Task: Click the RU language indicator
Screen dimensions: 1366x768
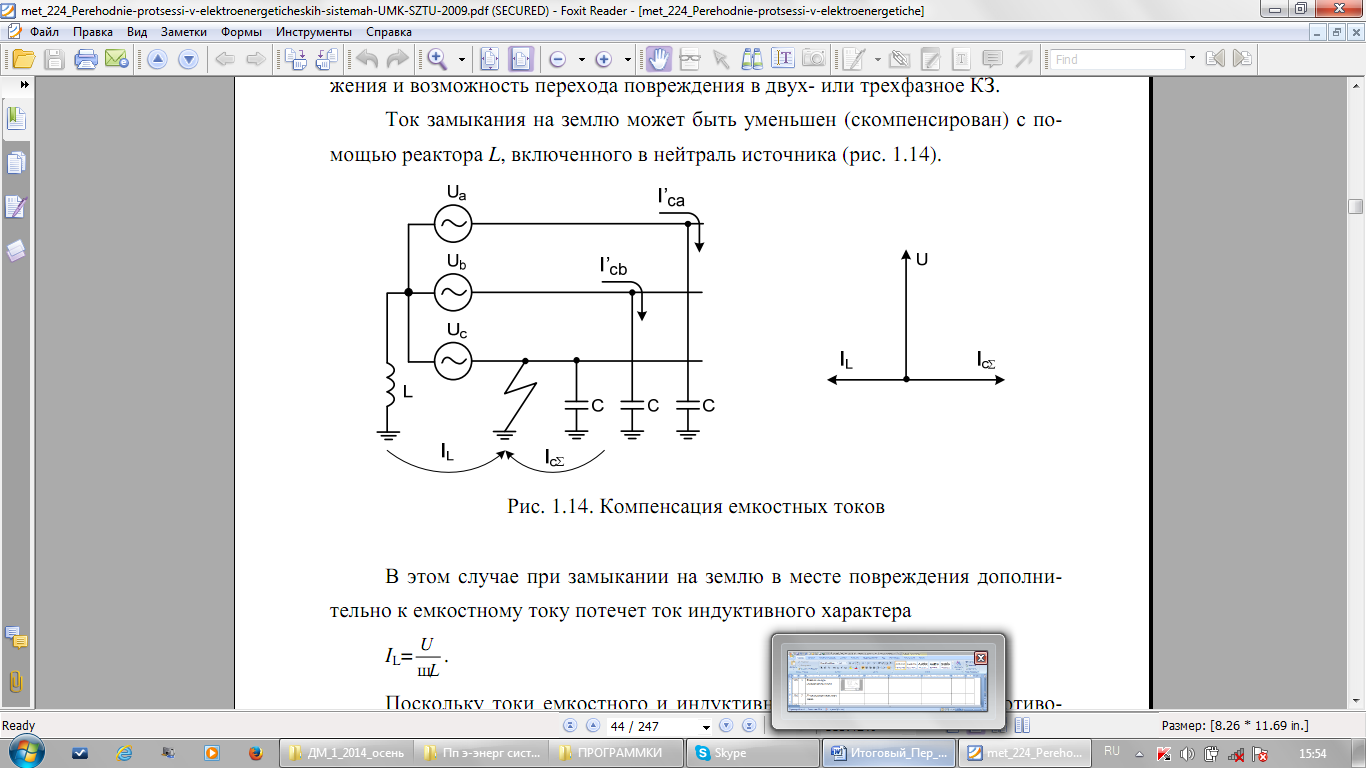Action: 1112,751
